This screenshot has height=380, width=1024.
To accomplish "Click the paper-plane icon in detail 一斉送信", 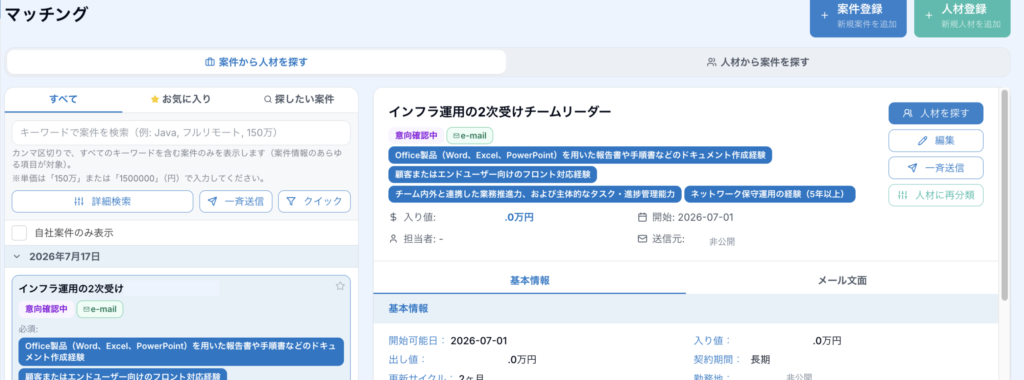I will 912,168.
